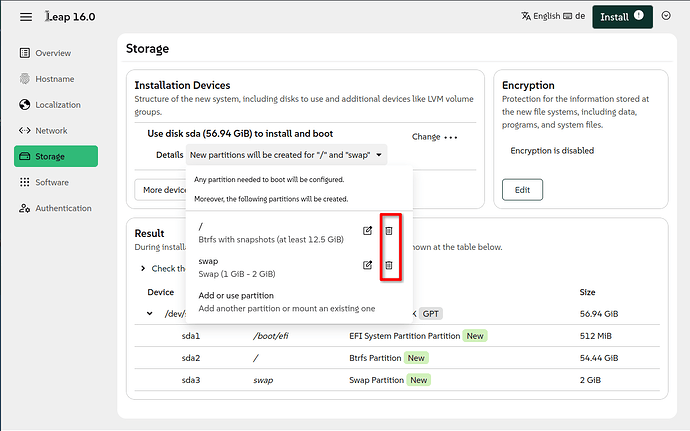Click the Device column header

coord(161,292)
